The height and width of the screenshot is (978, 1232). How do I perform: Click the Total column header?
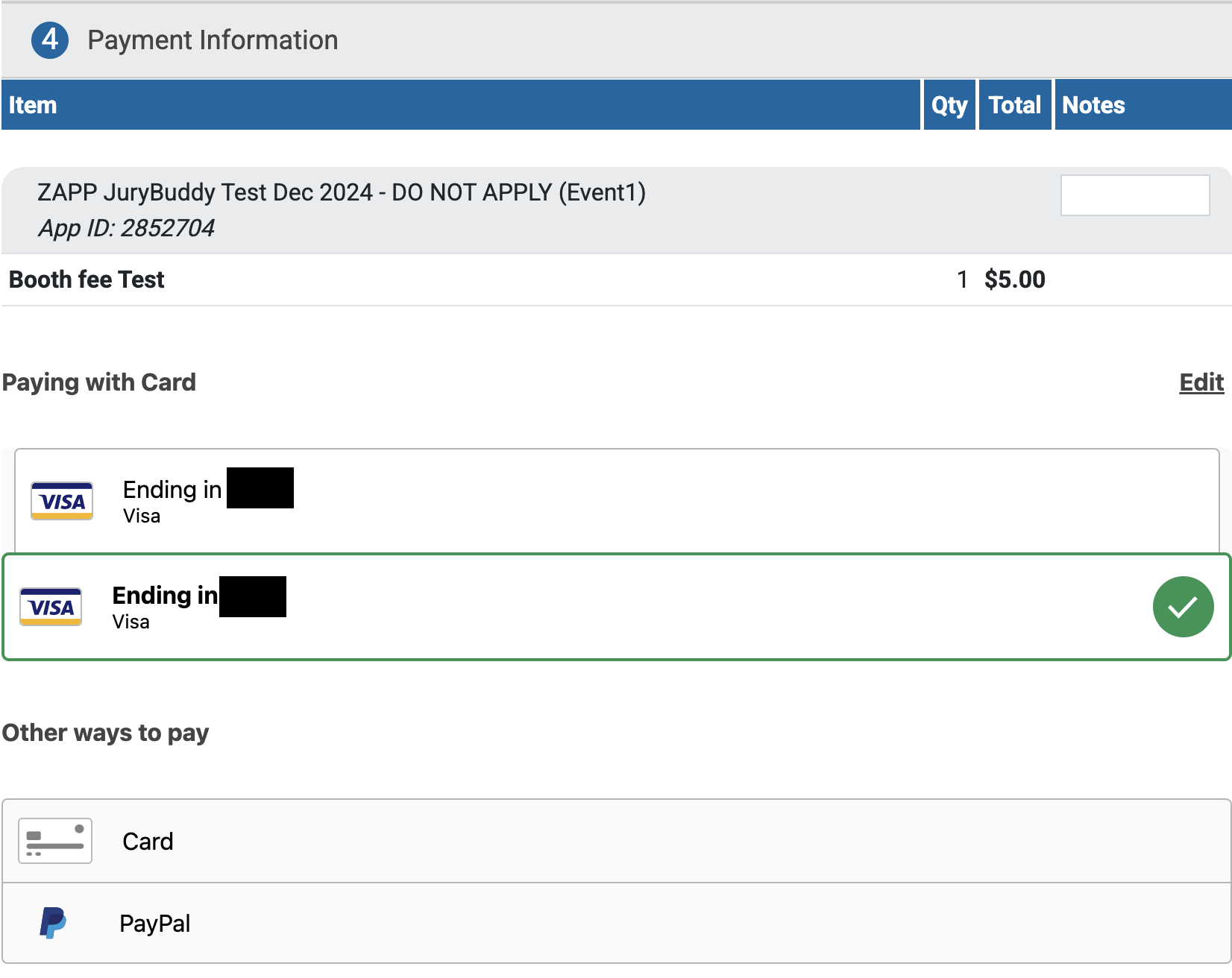pos(1014,105)
